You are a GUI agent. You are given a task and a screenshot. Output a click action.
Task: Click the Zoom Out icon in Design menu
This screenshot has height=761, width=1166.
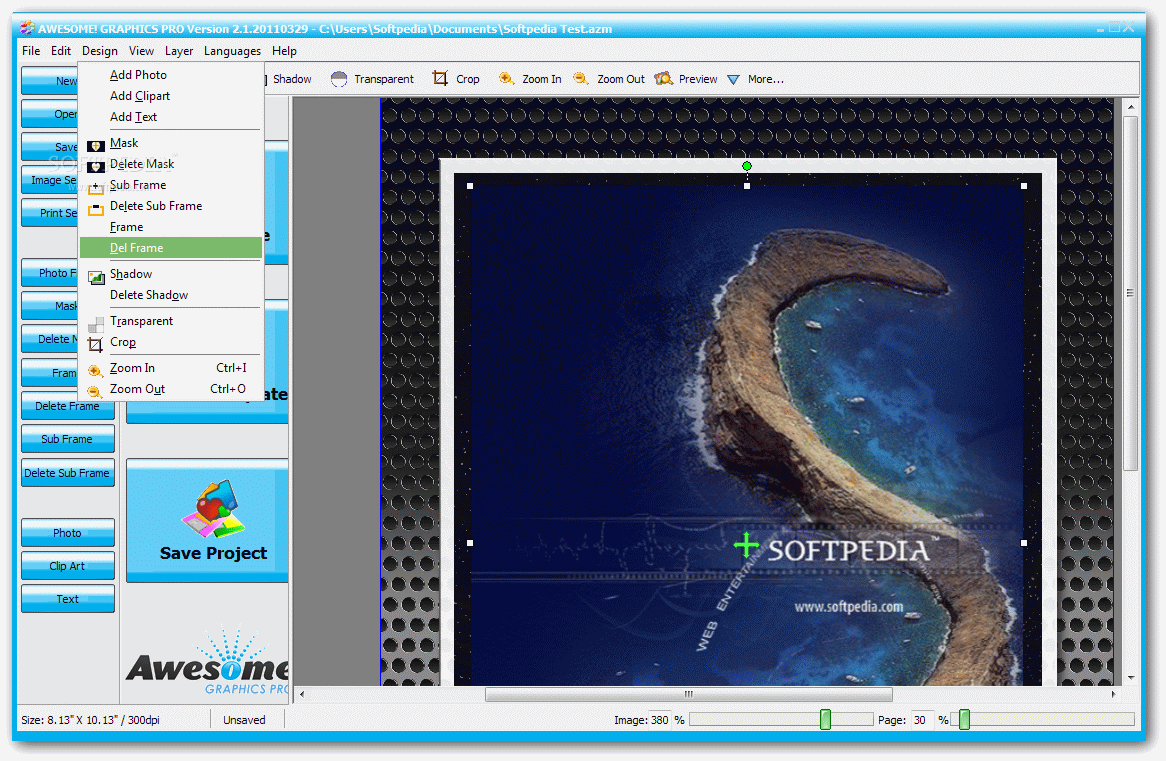(x=95, y=391)
